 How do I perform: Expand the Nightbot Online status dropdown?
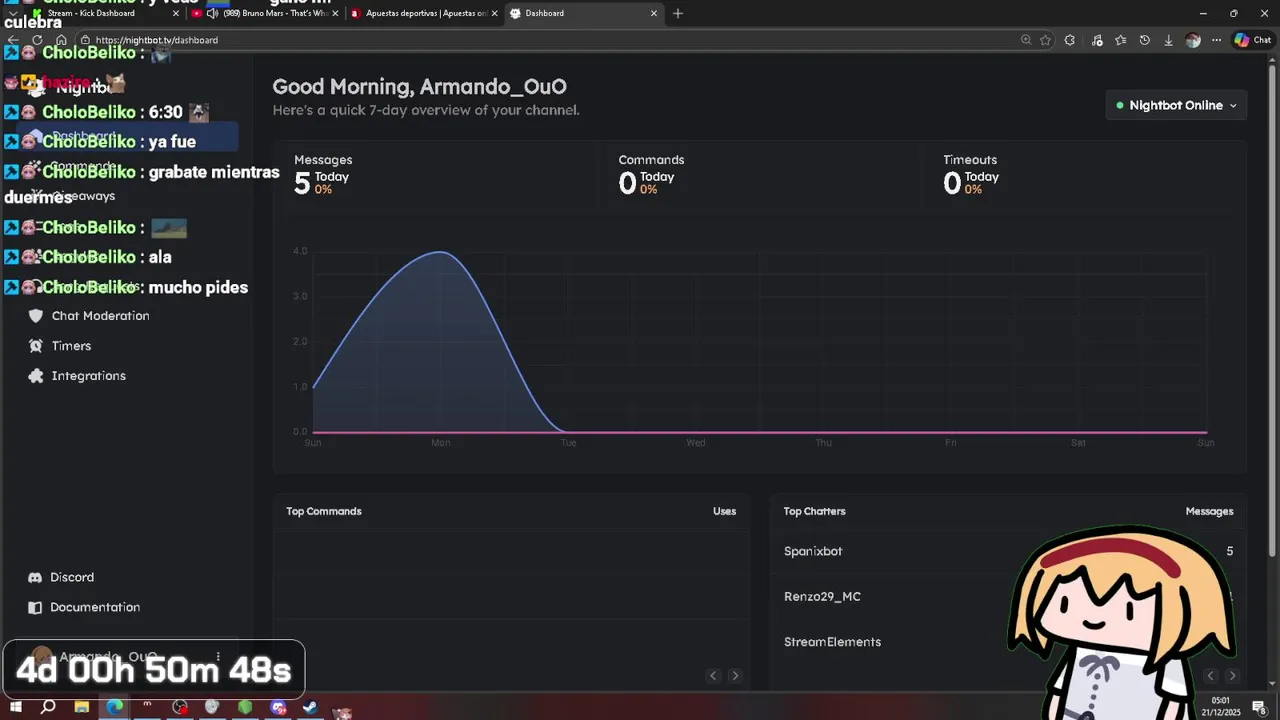tap(1176, 105)
